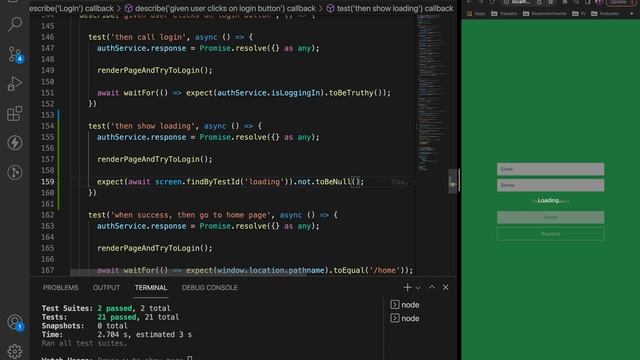Create a new terminal with the plus icon
The height and width of the screenshot is (360, 640).
click(x=407, y=287)
